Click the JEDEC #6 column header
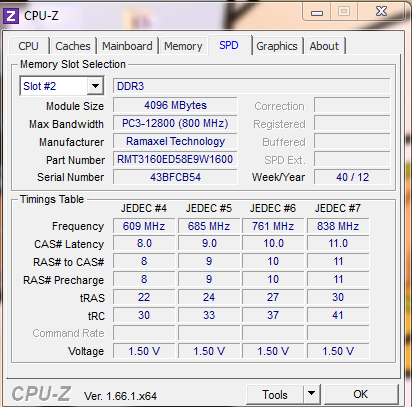 pos(273,208)
